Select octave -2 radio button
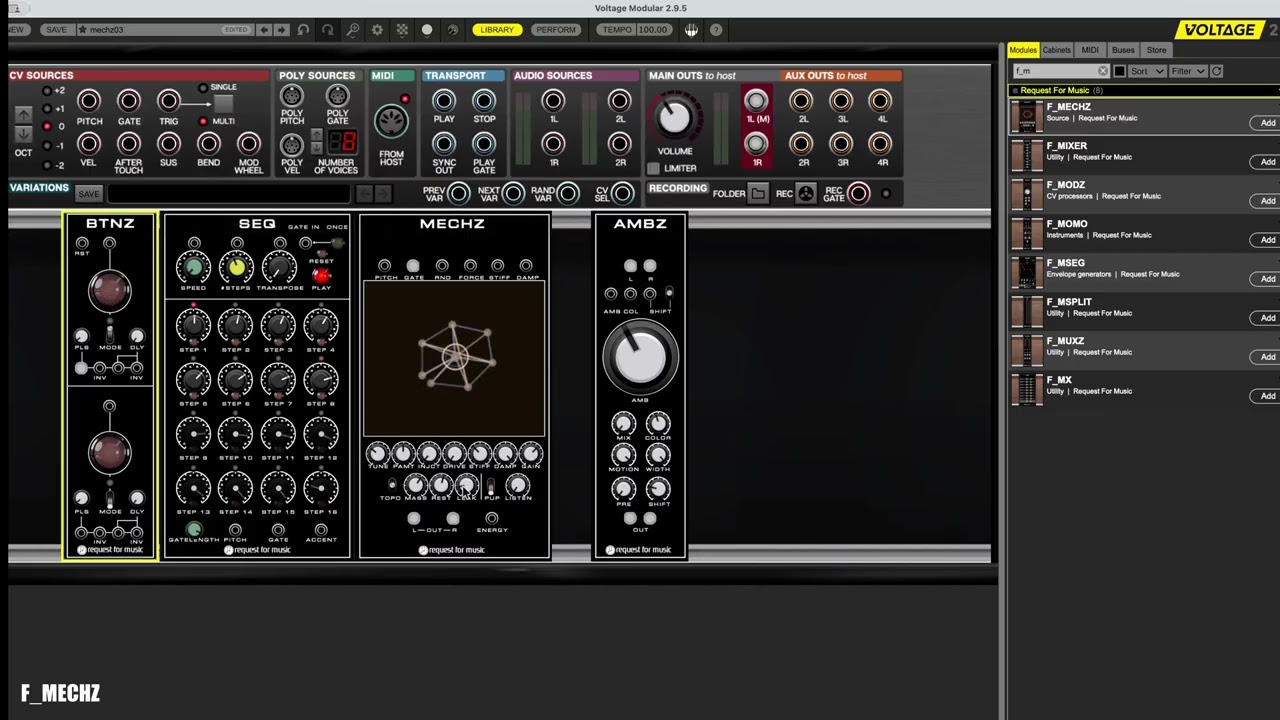Image resolution: width=1280 pixels, height=720 pixels. (46, 164)
